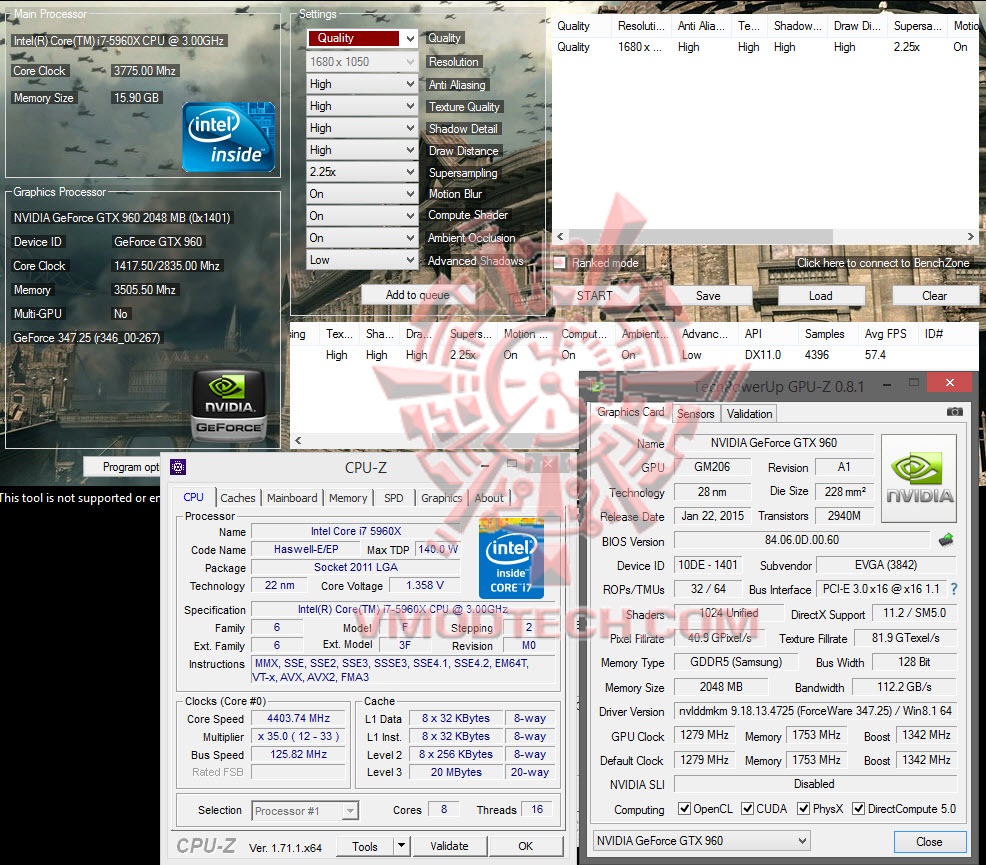The height and width of the screenshot is (865, 986).
Task: Click the Close button in GPU-Z
Action: (929, 842)
